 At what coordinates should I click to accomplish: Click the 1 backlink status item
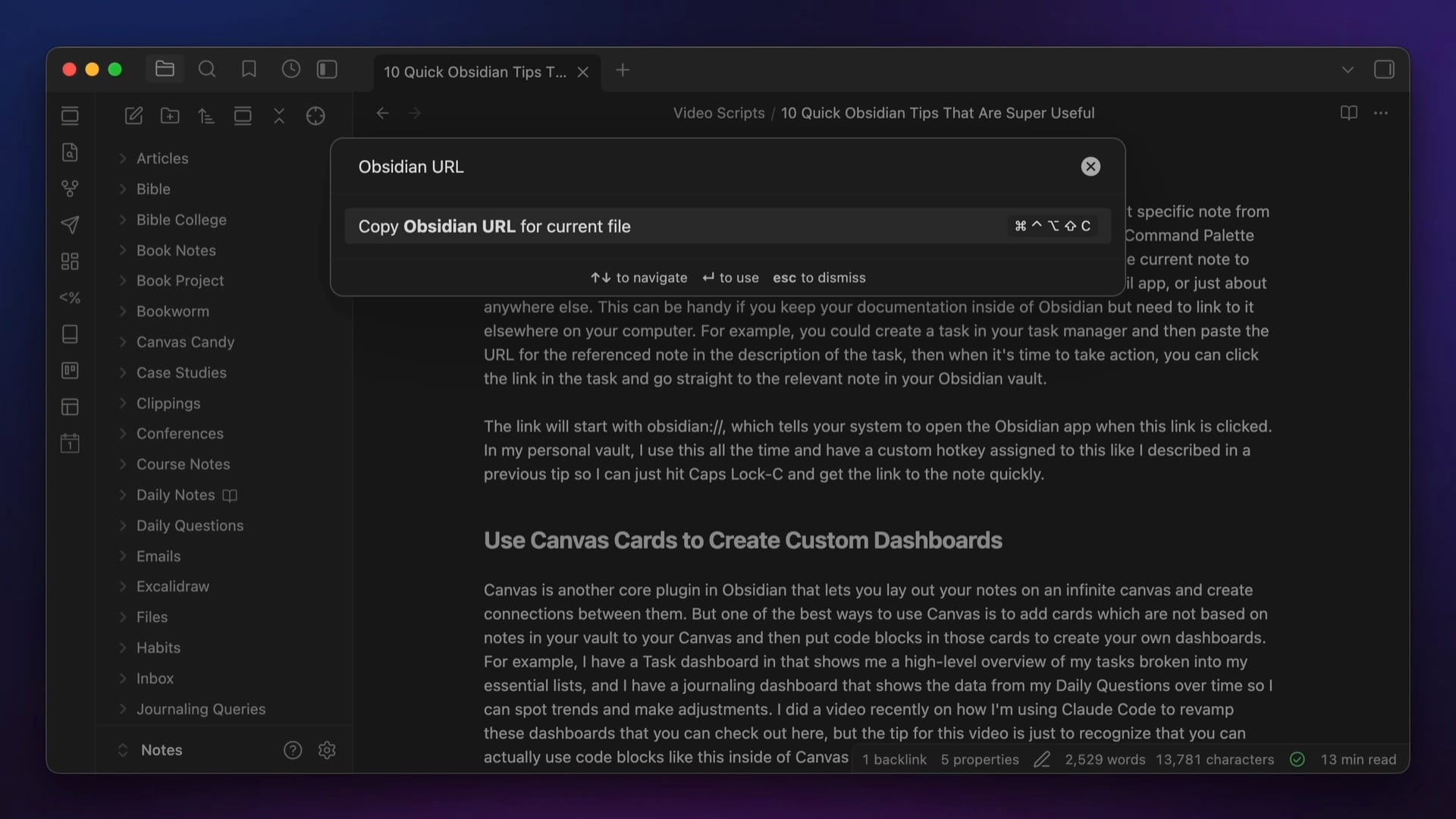[x=894, y=760]
